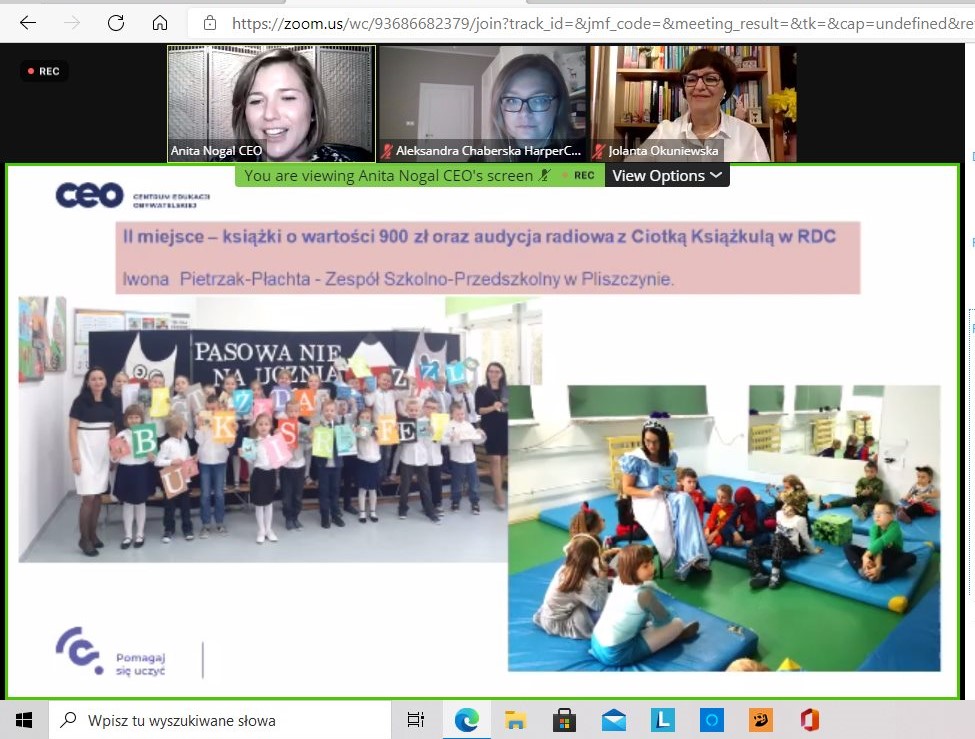Image resolution: width=975 pixels, height=739 pixels.
Task: Launch Microsoft Store from the taskbar
Action: coord(564,720)
